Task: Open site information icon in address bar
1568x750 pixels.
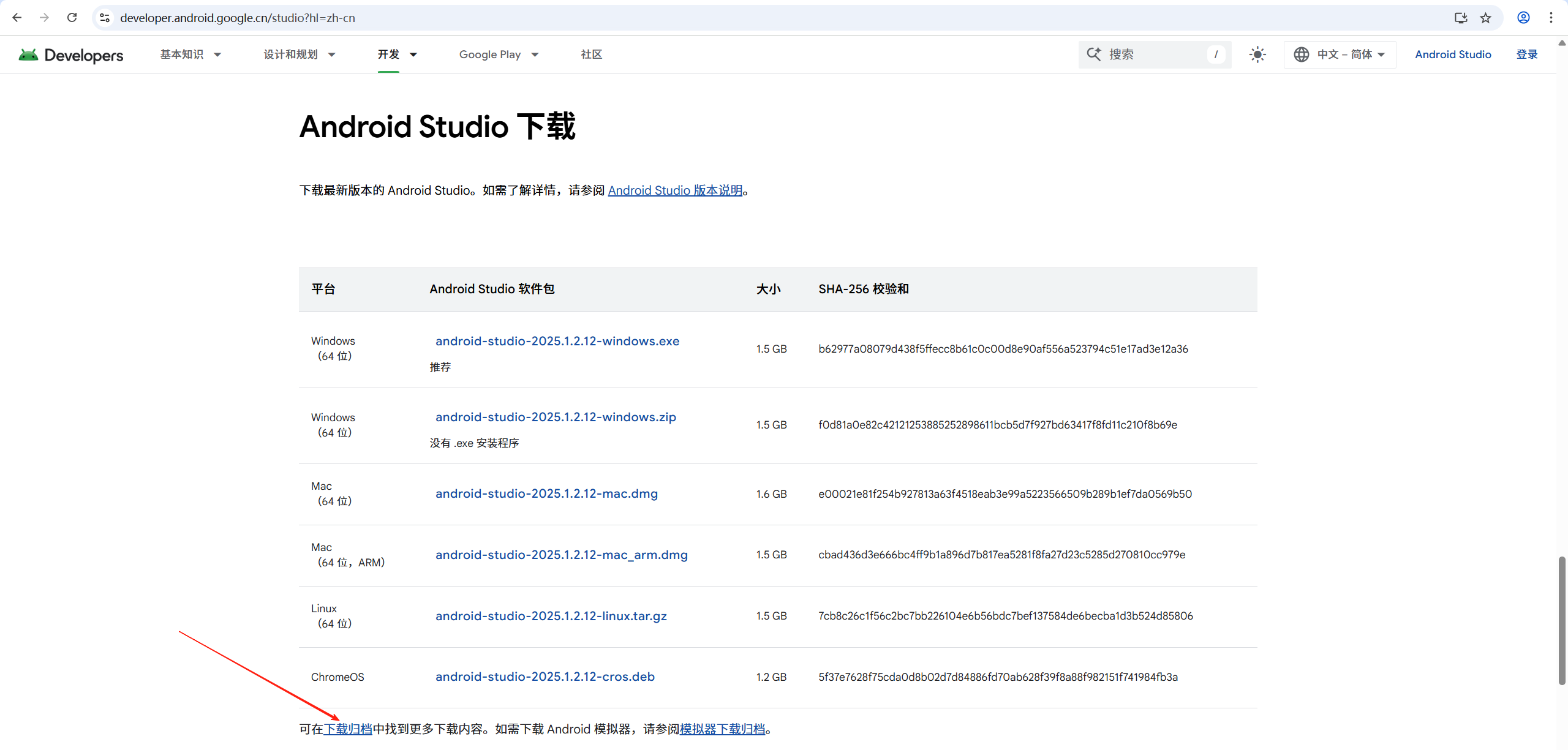Action: tap(105, 18)
